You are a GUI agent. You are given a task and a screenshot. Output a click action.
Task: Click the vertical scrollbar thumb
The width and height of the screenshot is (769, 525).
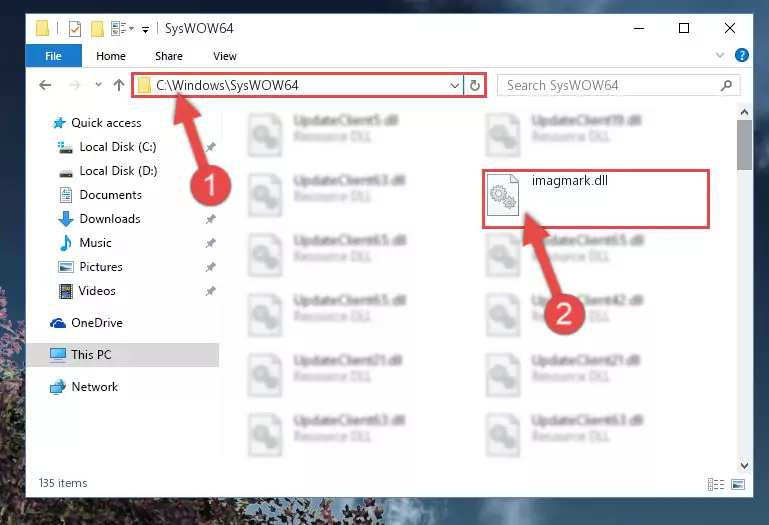(x=744, y=145)
